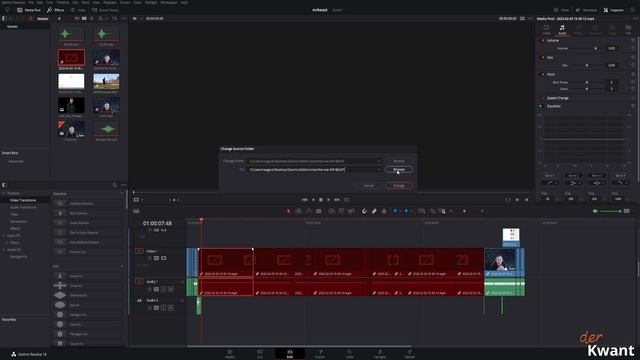Click the timeline view options icon
This screenshot has height=360, width=640.
click(x=136, y=211)
